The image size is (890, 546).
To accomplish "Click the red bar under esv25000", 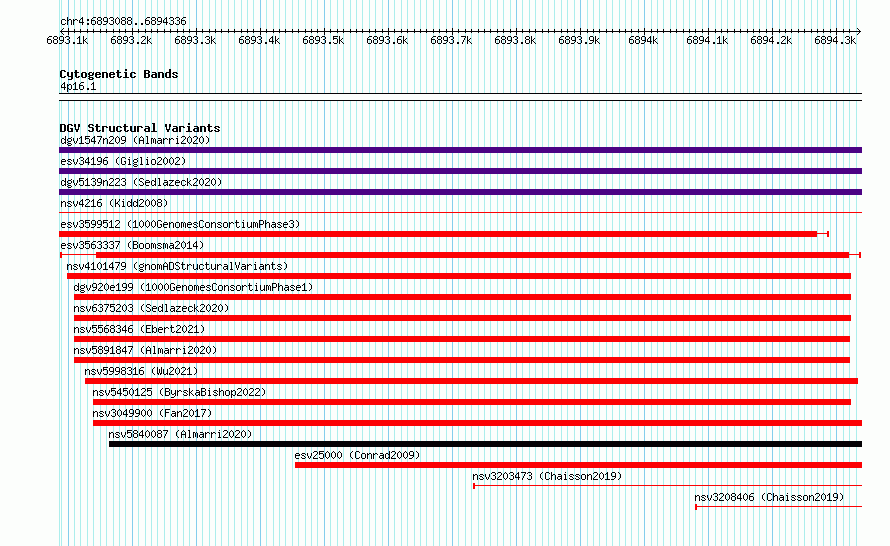I will [x=578, y=465].
